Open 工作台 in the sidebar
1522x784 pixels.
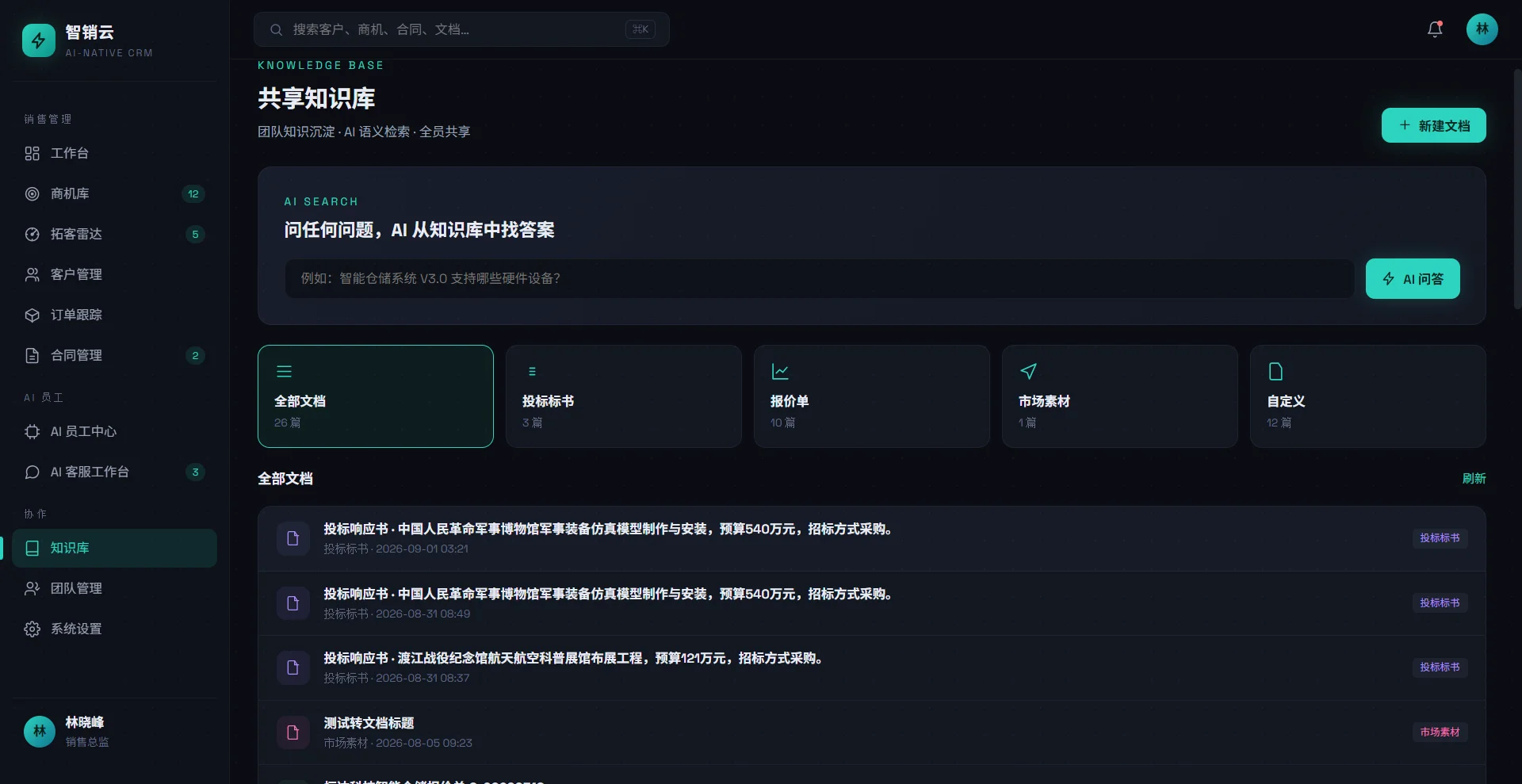point(114,153)
